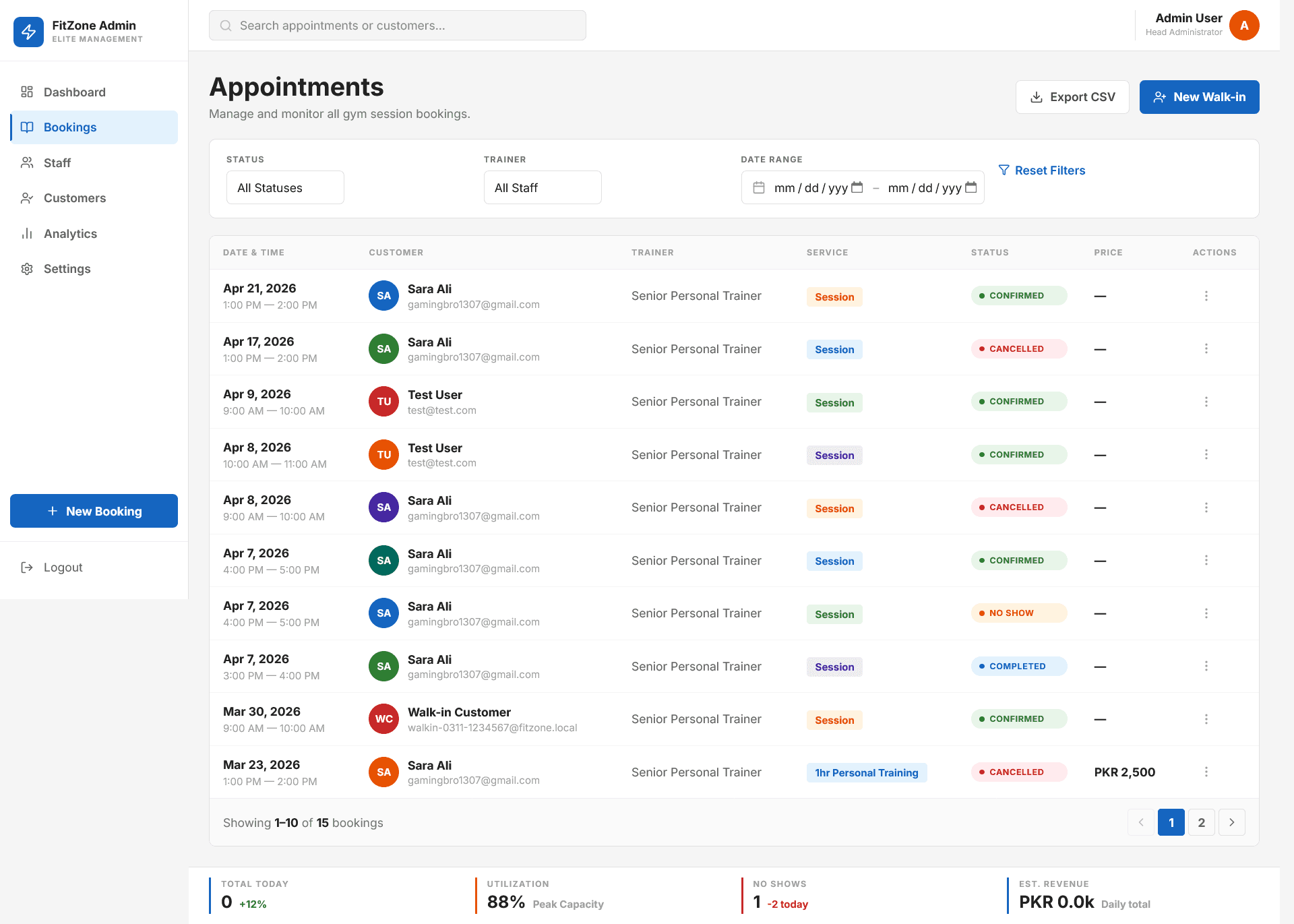The width and height of the screenshot is (1294, 924).
Task: Open the All Staff trainer dropdown
Action: pos(542,187)
